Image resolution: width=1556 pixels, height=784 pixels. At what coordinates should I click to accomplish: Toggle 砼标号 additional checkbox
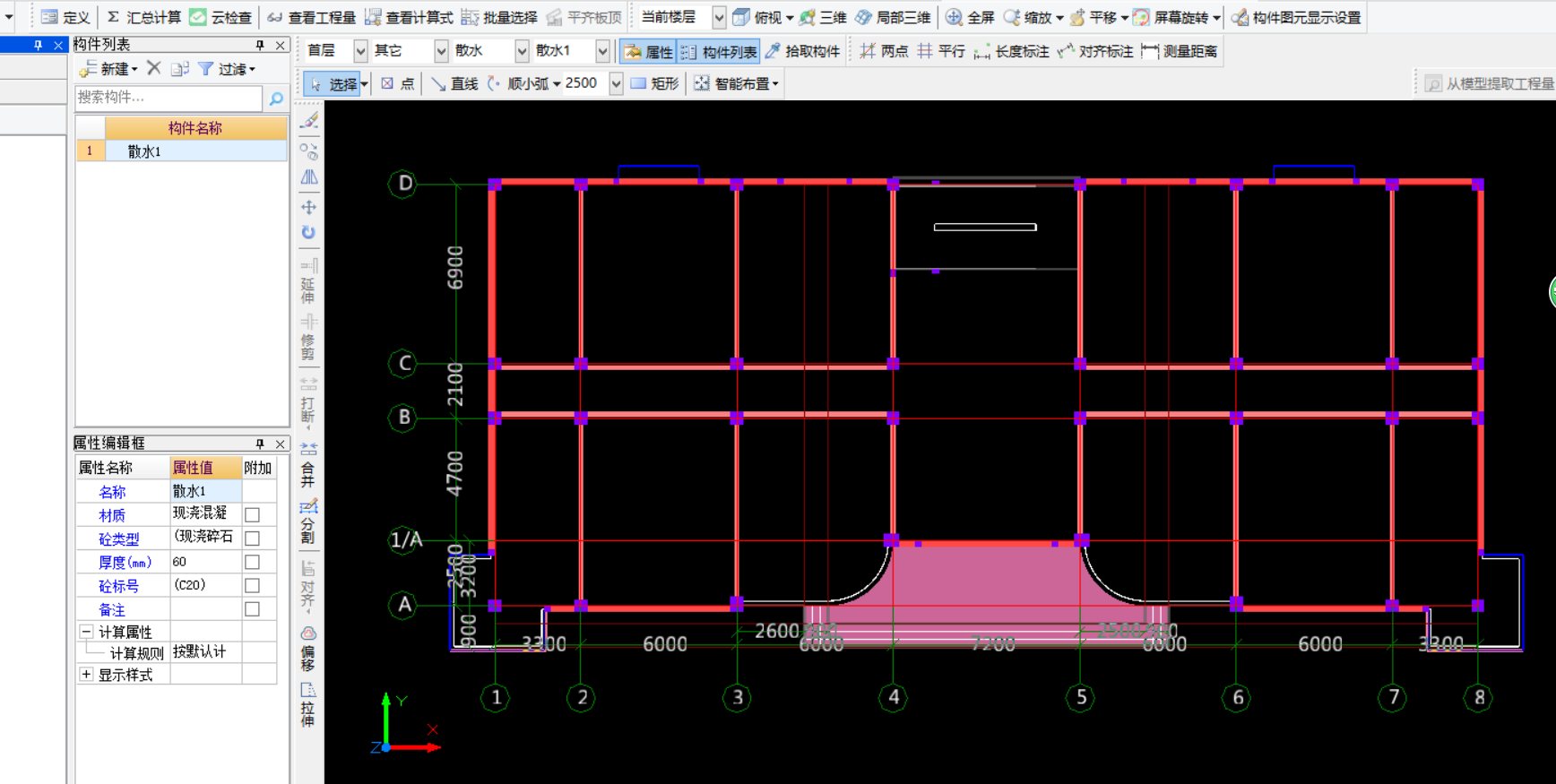pyautogui.click(x=253, y=585)
